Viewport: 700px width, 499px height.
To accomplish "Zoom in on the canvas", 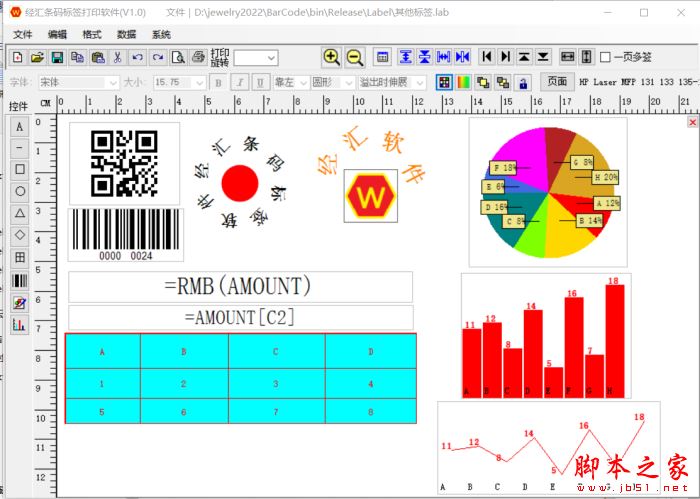I will pos(331,57).
